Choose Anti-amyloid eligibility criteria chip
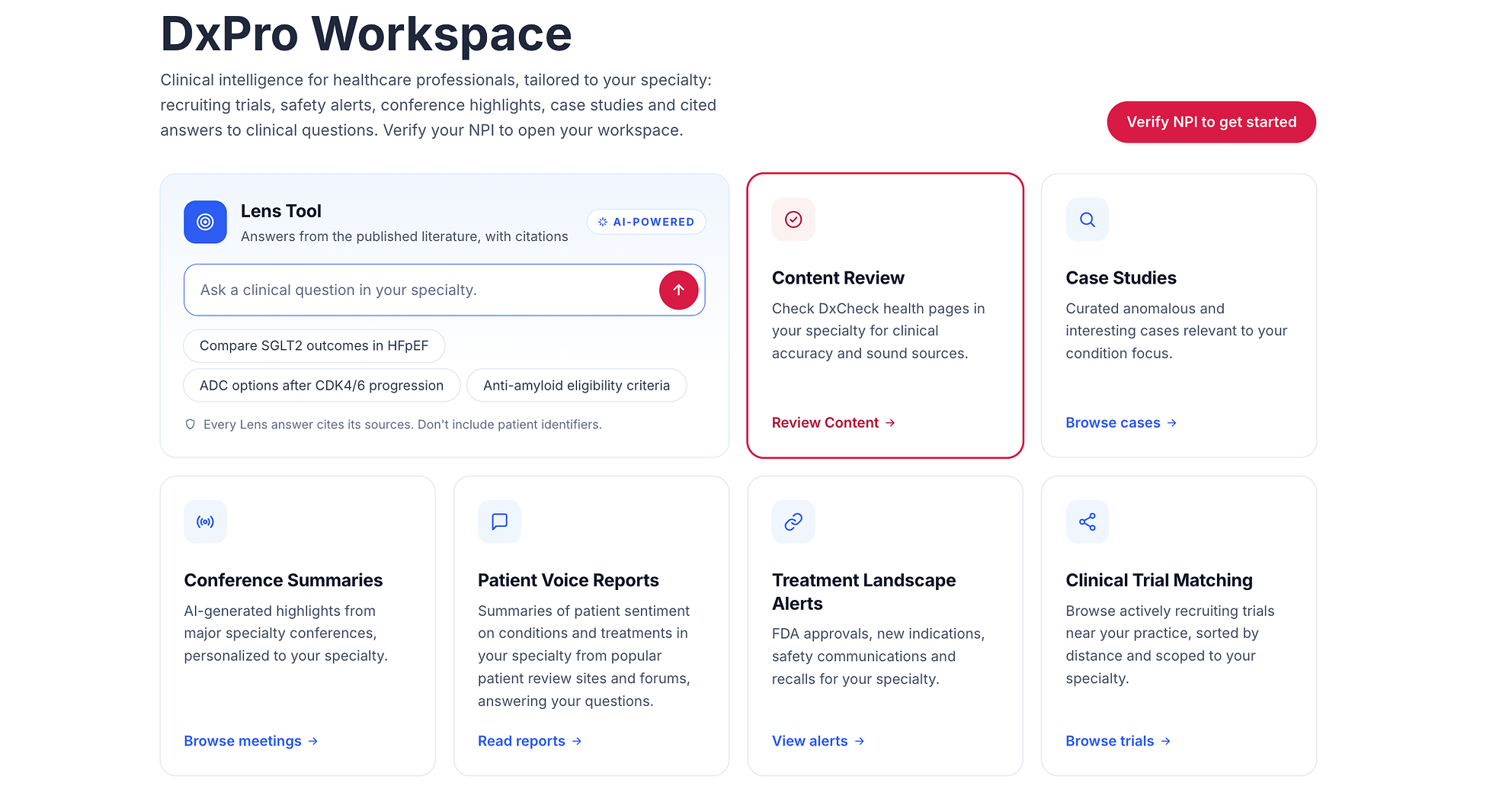This screenshot has height=792, width=1512. click(x=576, y=386)
